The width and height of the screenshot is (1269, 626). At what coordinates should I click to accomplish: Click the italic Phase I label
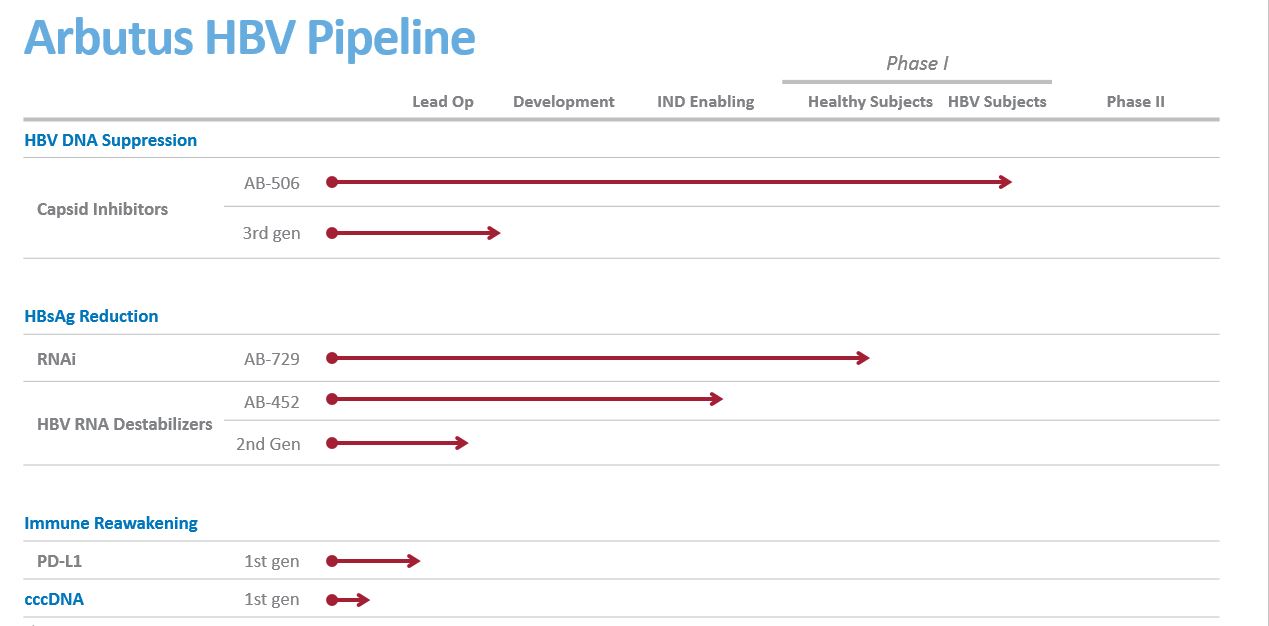point(917,64)
